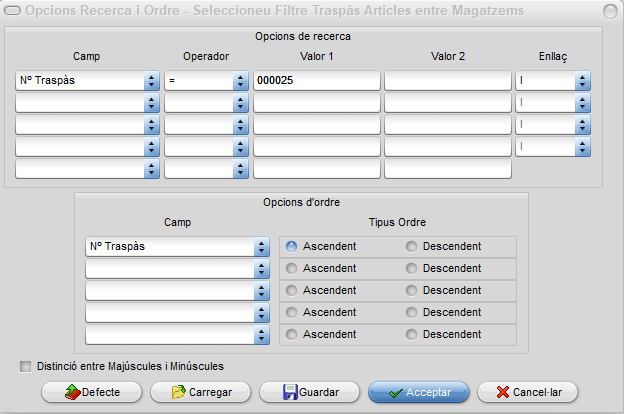This screenshot has width=624, height=414.
Task: Click the Defecte button
Action: click(x=92, y=392)
